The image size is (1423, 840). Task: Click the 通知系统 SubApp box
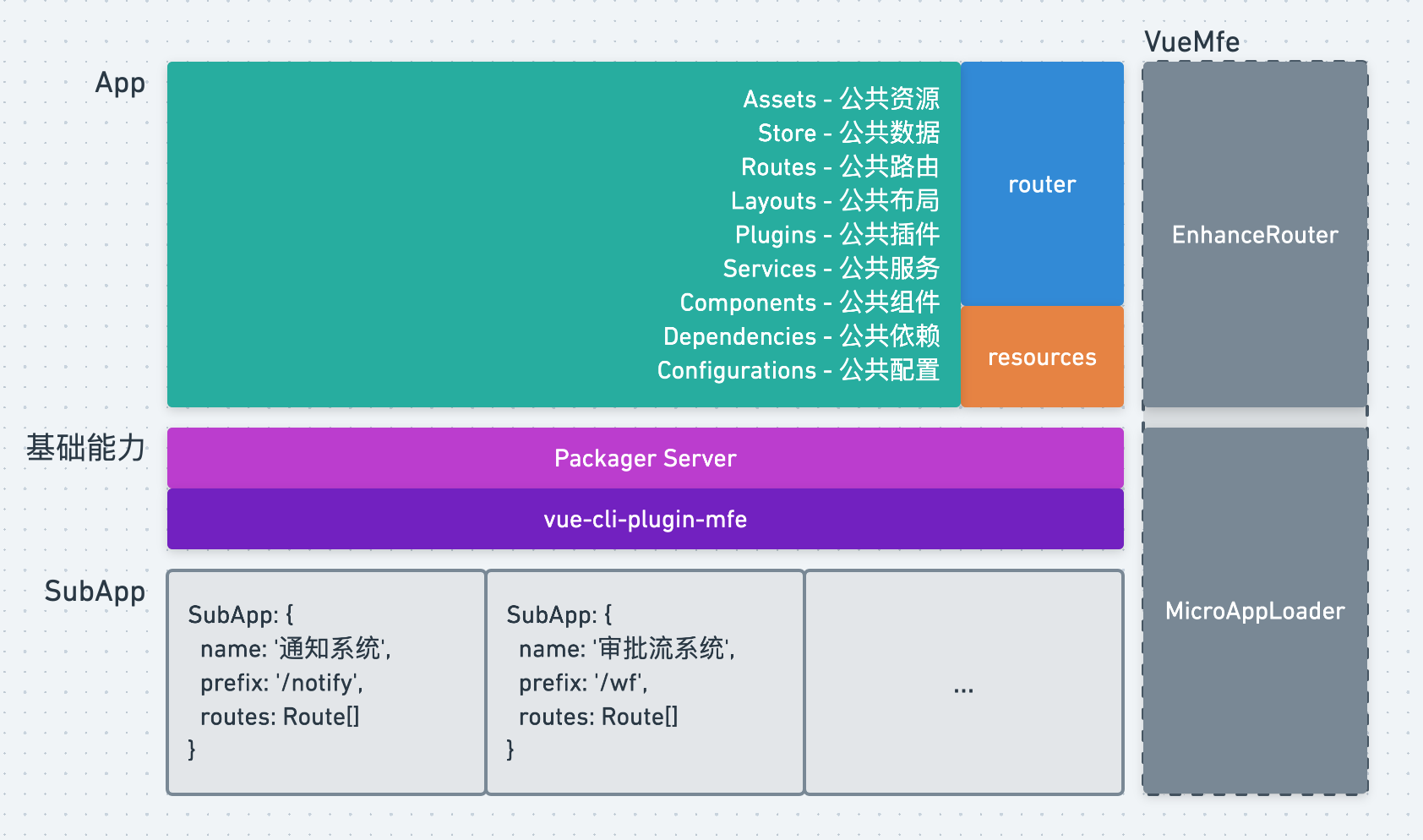click(x=326, y=682)
